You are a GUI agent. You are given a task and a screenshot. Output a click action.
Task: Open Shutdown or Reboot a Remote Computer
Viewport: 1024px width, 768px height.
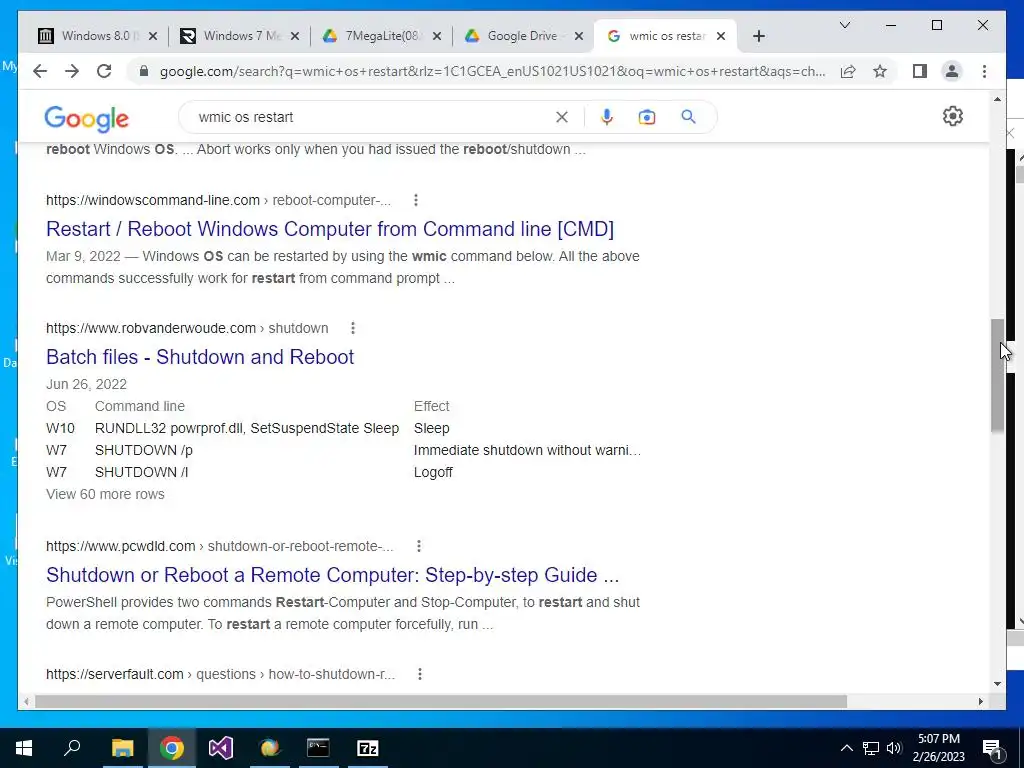point(332,575)
